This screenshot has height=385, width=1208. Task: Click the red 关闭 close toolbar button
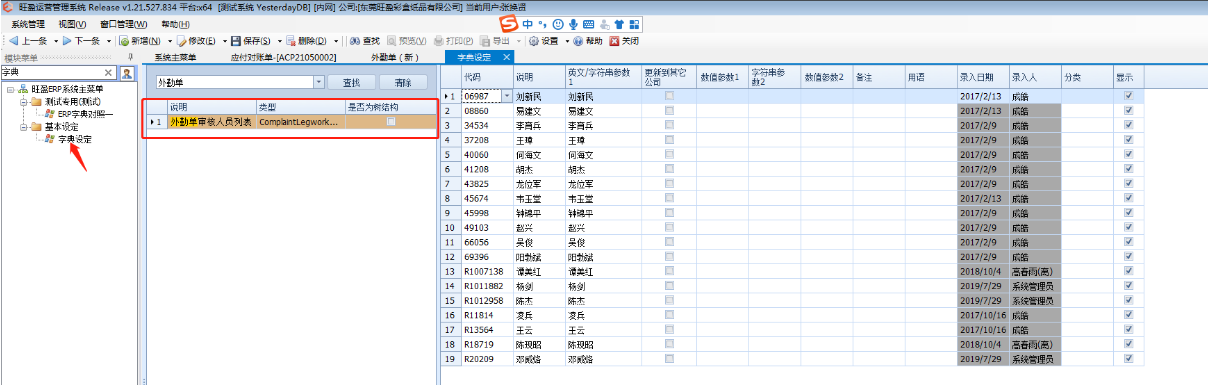[624, 41]
